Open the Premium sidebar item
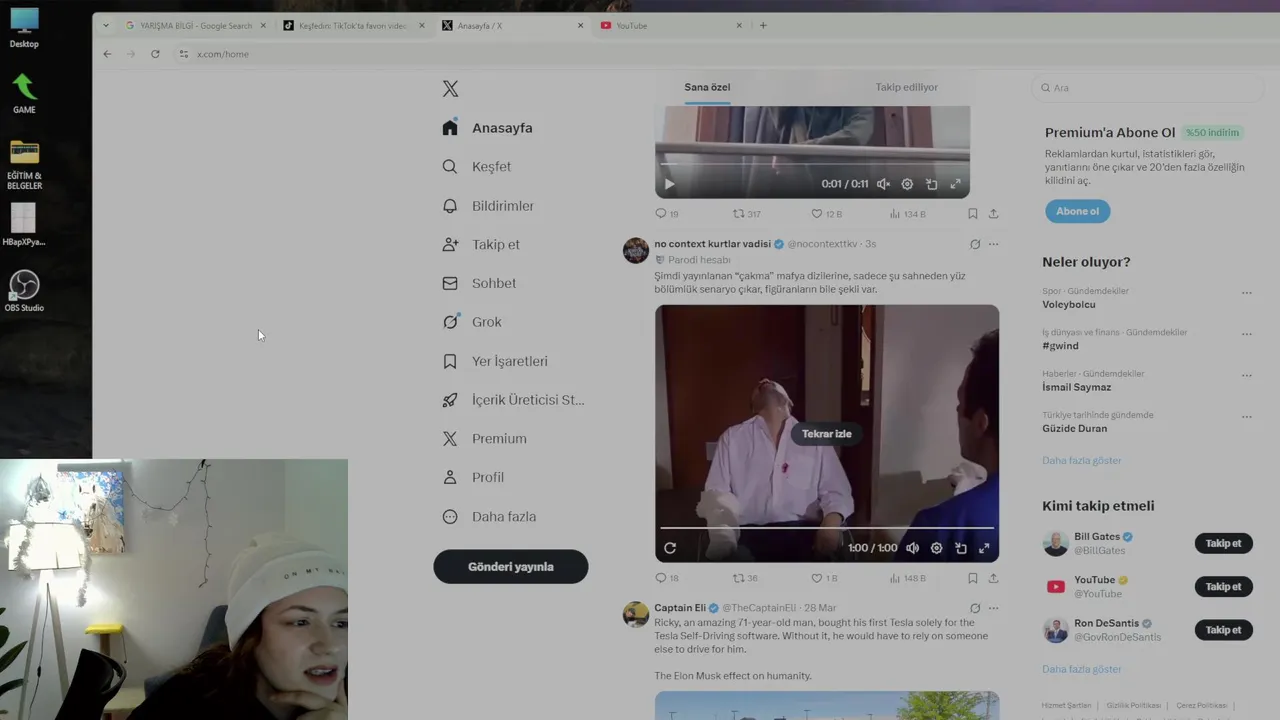Image resolution: width=1280 pixels, height=720 pixels. [485, 439]
